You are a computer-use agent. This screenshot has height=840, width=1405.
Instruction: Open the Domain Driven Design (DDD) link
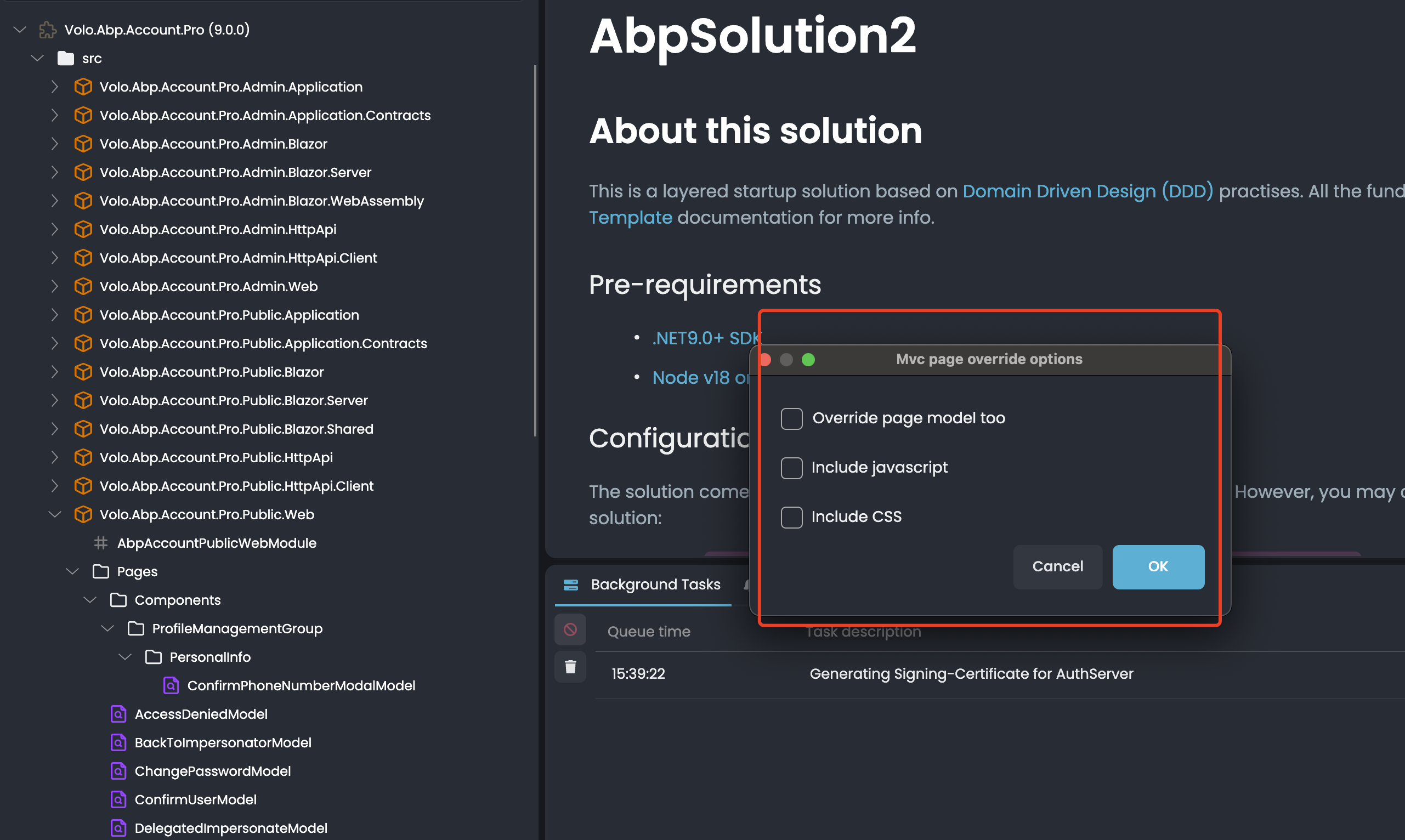pos(1087,191)
